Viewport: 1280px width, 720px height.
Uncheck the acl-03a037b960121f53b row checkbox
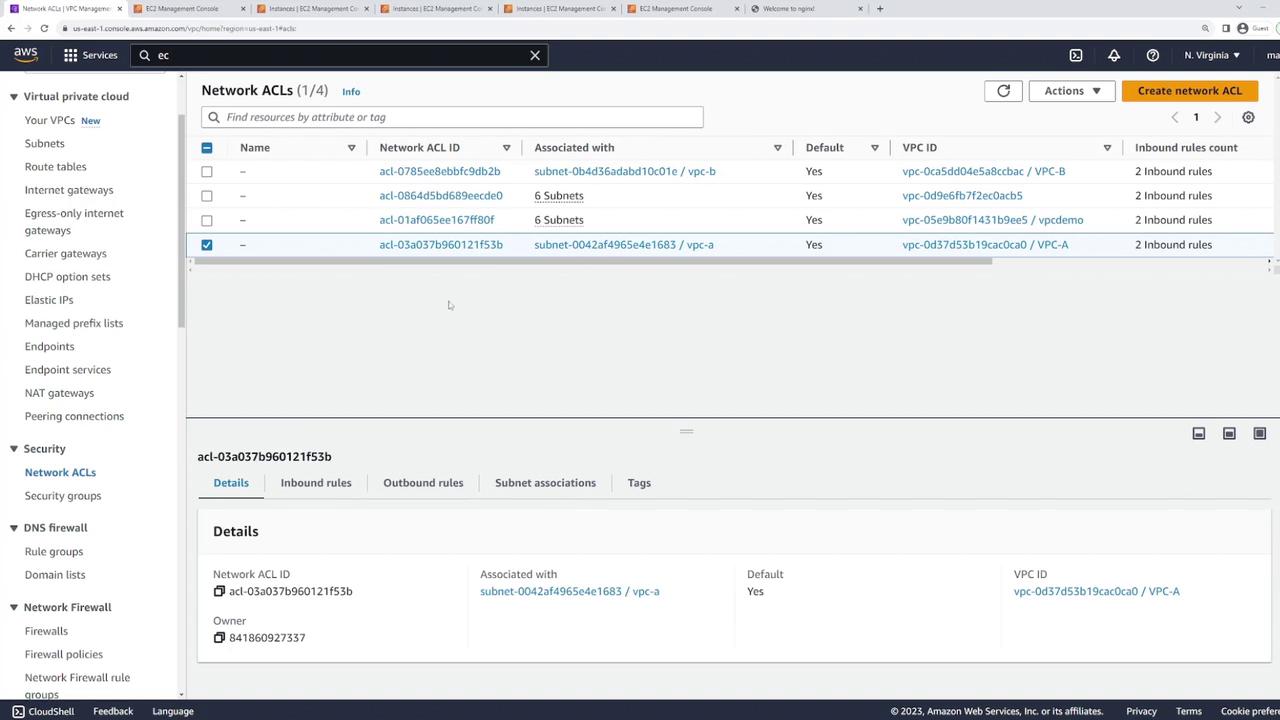(207, 245)
